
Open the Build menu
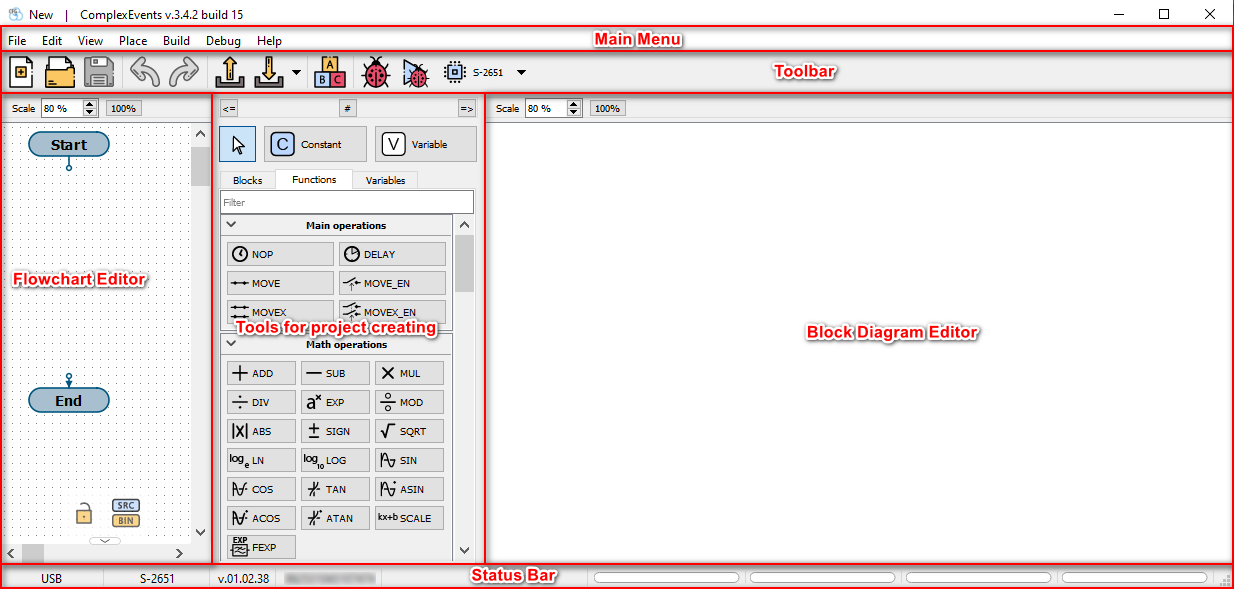pos(176,41)
